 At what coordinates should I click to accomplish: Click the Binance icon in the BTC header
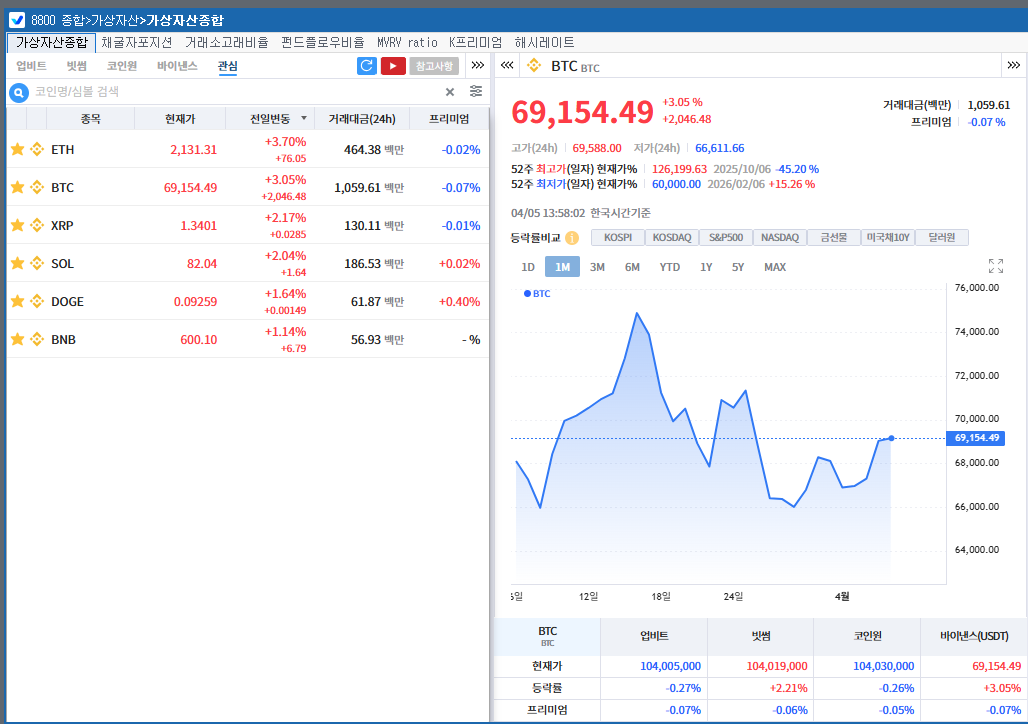pyautogui.click(x=534, y=66)
